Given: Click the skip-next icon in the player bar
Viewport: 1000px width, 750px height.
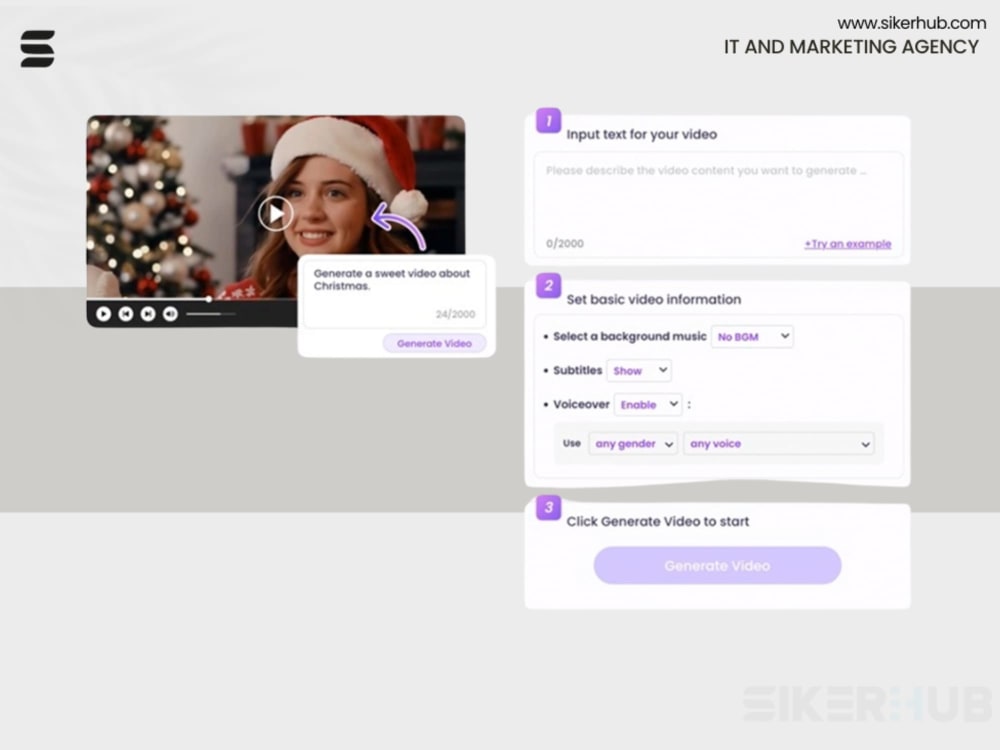Looking at the screenshot, I should click(x=148, y=314).
